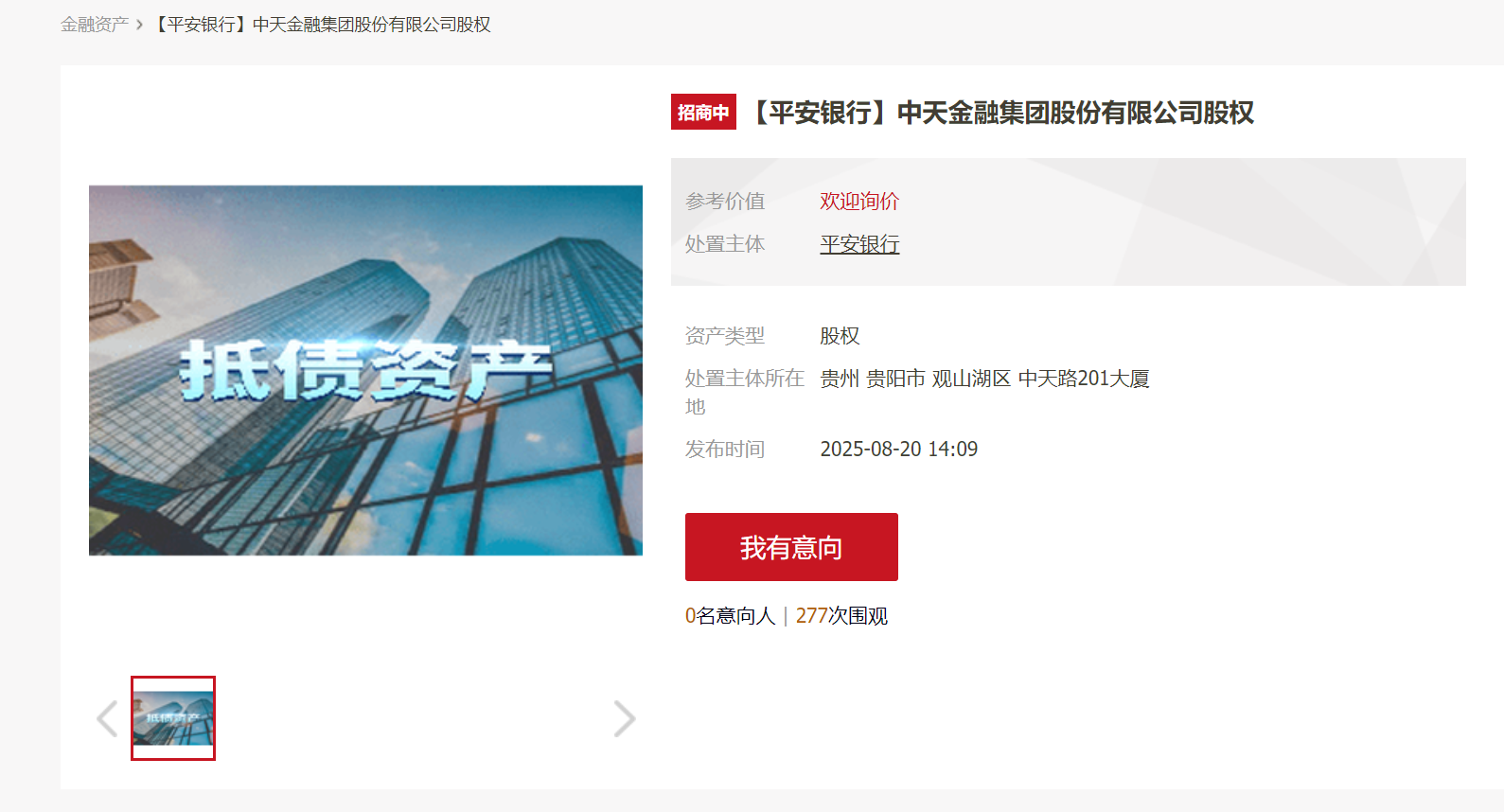Click the 招商中 status badge
This screenshot has height=812, width=1504.
click(x=703, y=112)
